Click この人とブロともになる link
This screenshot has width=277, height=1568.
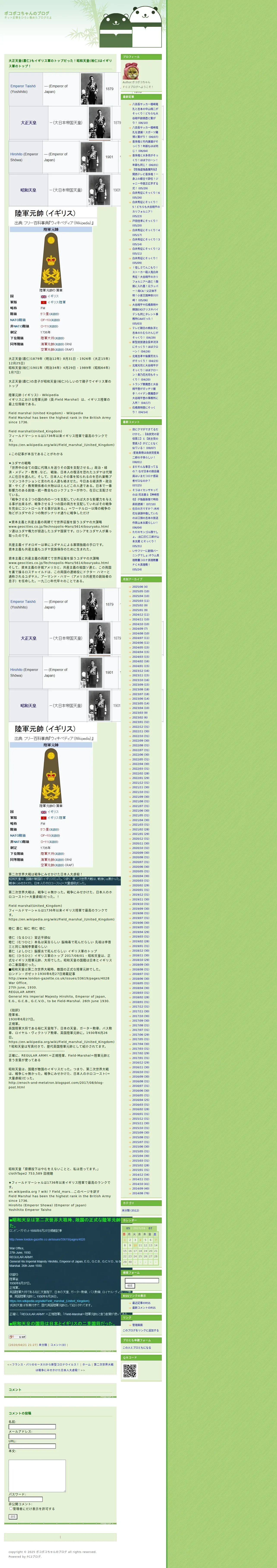coord(137,1348)
